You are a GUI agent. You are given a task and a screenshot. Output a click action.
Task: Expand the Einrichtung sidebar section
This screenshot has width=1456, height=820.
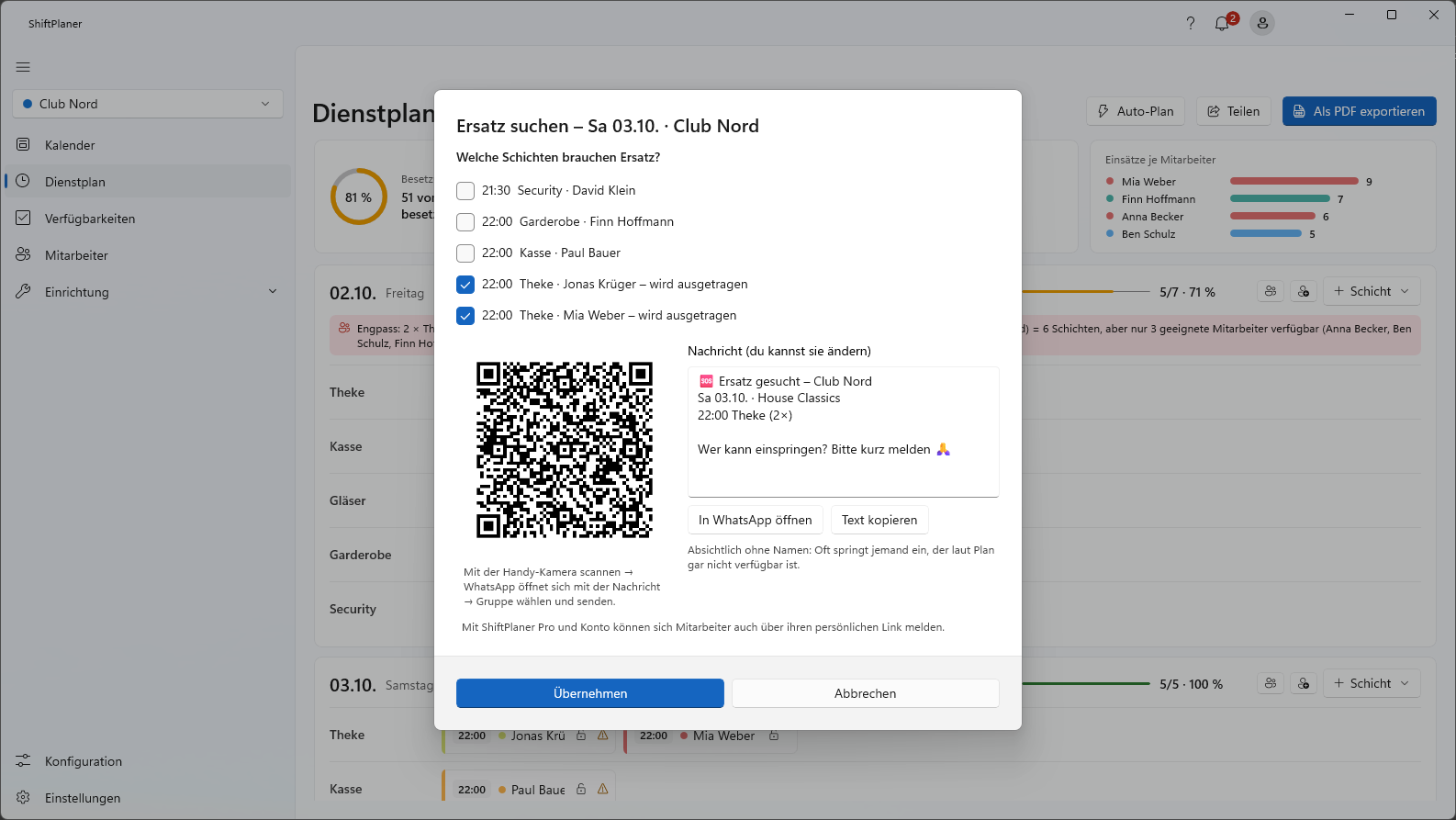(x=148, y=292)
